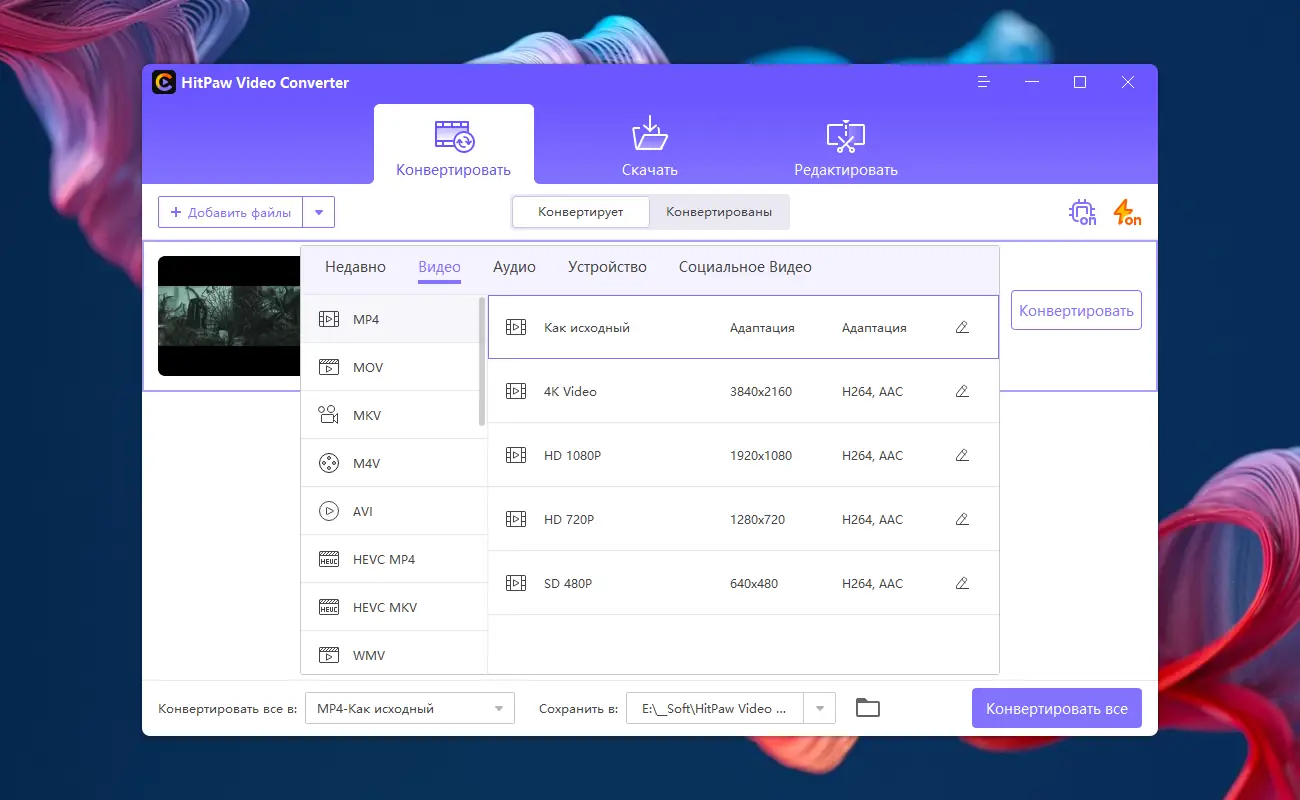Image resolution: width=1300 pixels, height=800 pixels.
Task: Open the Социальное Видео format tab
Action: 745,267
